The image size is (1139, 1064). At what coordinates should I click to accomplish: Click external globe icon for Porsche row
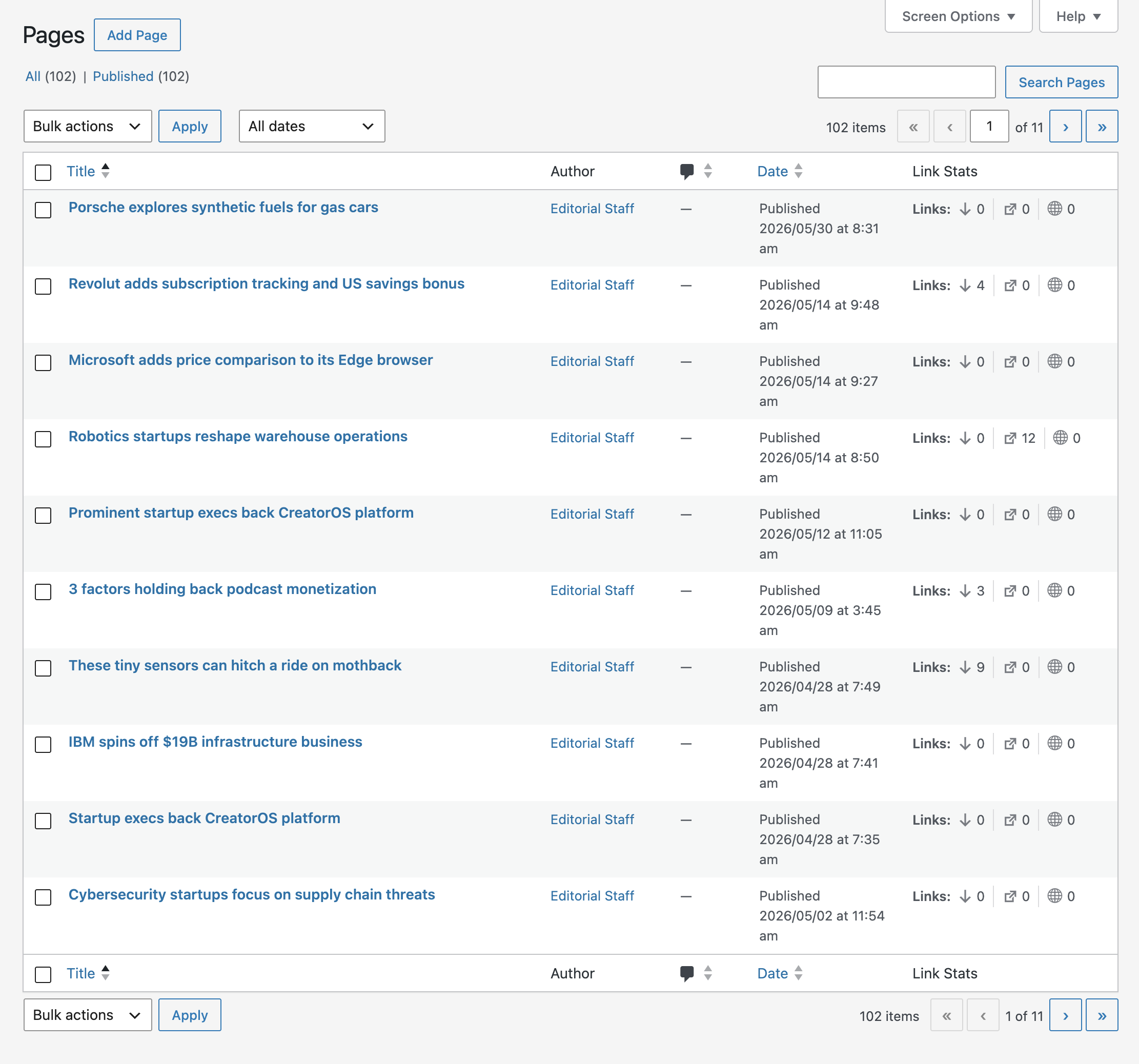click(1055, 209)
